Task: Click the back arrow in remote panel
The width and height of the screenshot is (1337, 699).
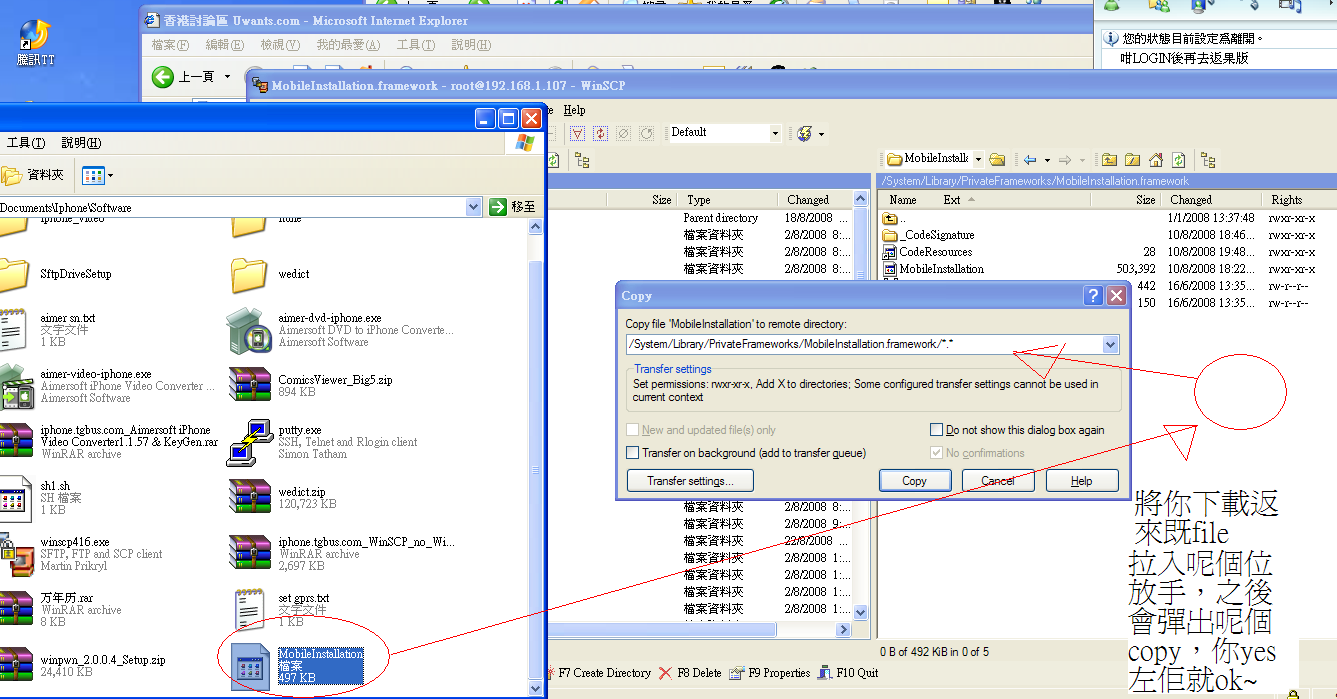Action: tap(1028, 160)
